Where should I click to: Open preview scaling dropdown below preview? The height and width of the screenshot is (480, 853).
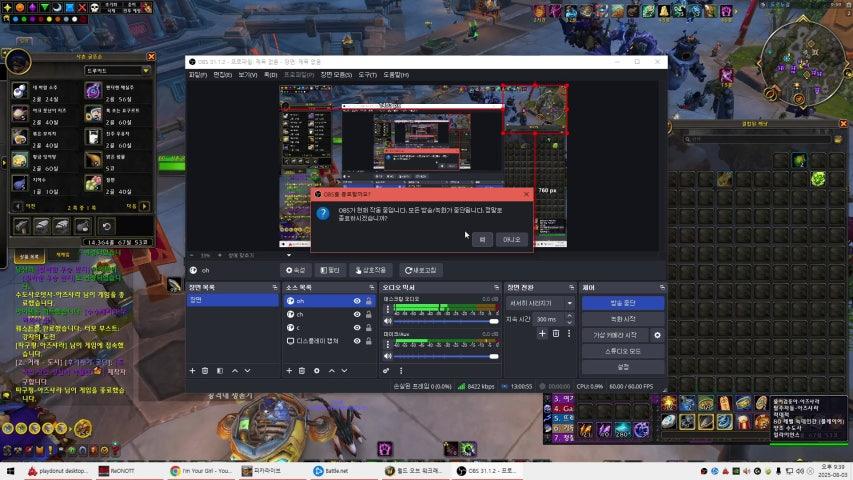[x=289, y=255]
